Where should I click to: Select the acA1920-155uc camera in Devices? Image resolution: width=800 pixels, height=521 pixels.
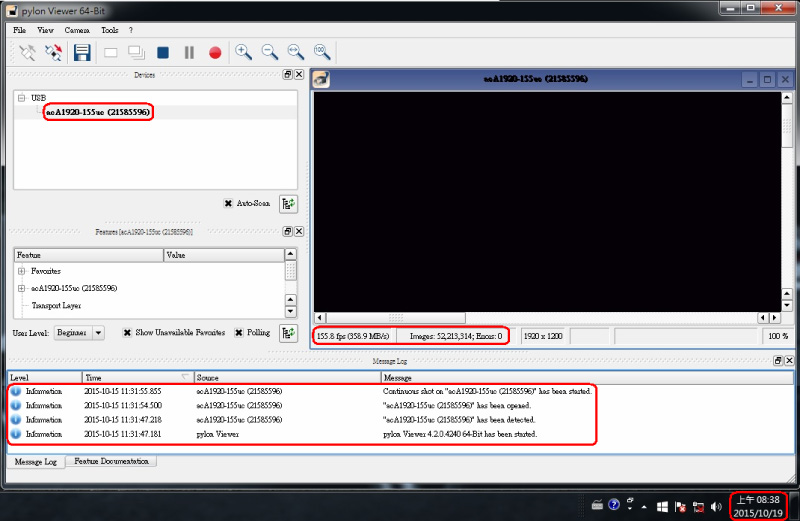(x=97, y=112)
